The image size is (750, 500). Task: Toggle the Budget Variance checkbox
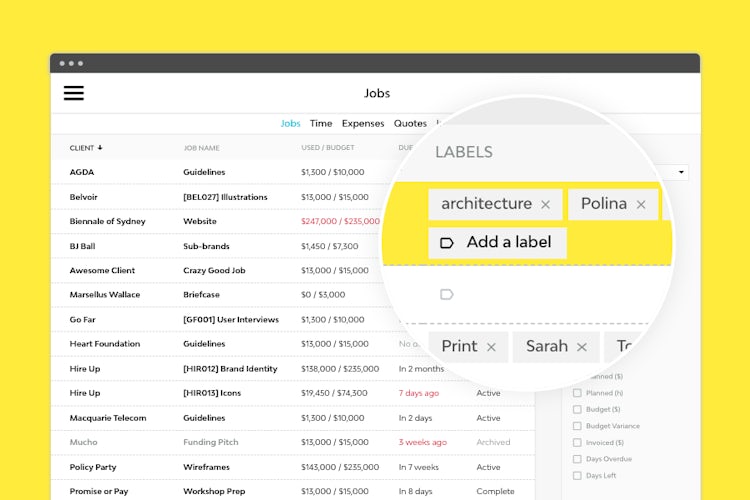click(577, 426)
